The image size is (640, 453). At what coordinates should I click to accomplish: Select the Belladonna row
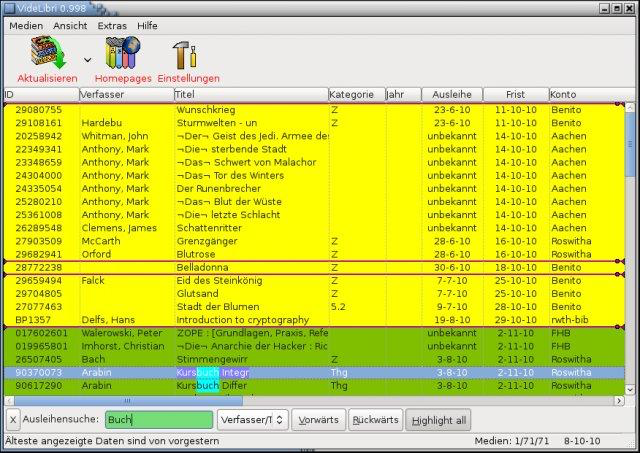pos(314,267)
